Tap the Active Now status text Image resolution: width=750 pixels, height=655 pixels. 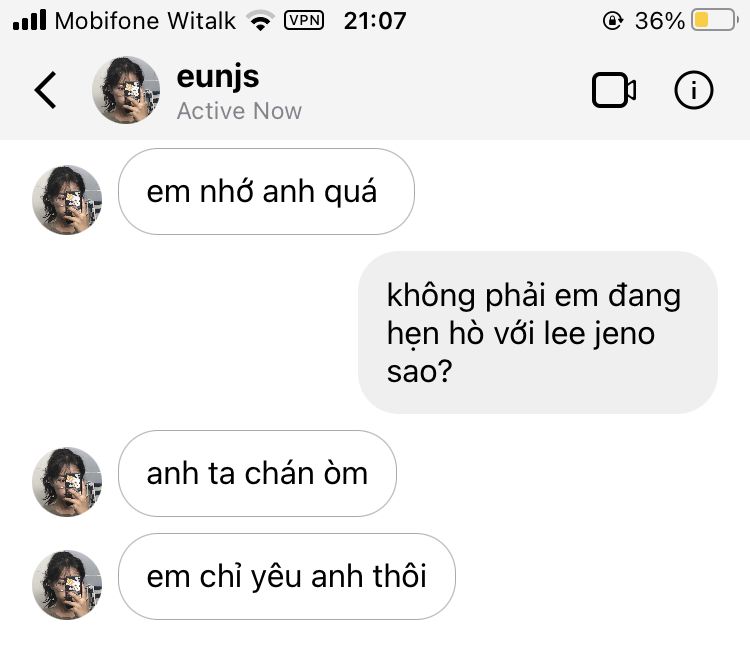click(x=239, y=111)
